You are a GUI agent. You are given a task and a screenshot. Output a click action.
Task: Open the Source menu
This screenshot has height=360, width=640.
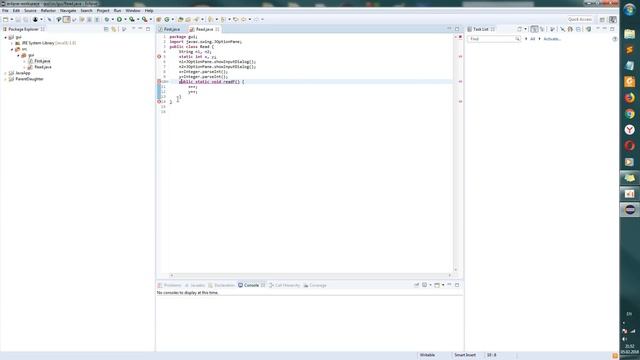coord(30,10)
